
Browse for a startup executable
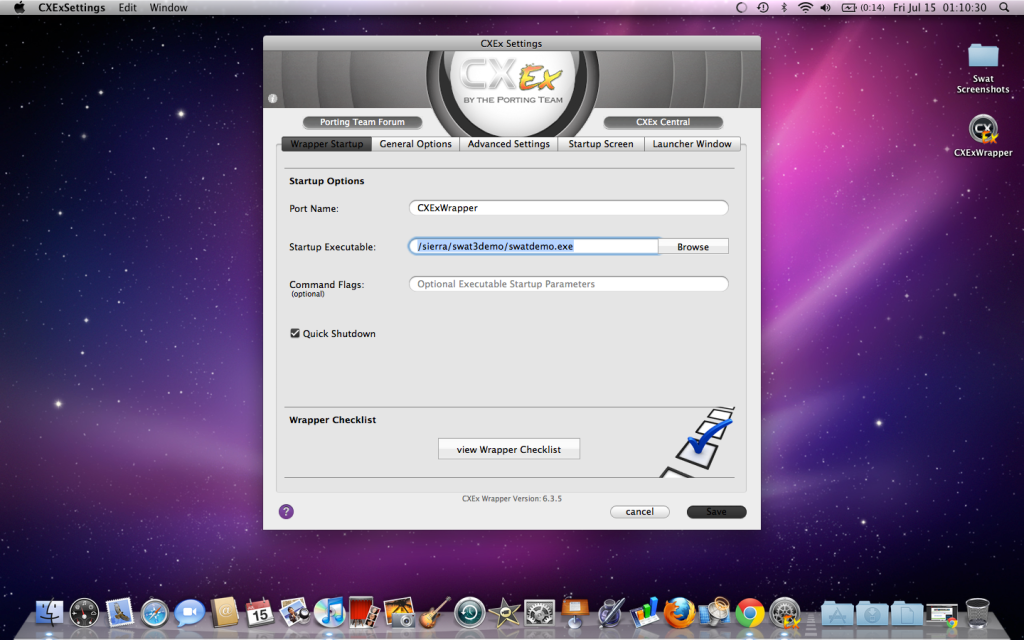pyautogui.click(x=693, y=246)
